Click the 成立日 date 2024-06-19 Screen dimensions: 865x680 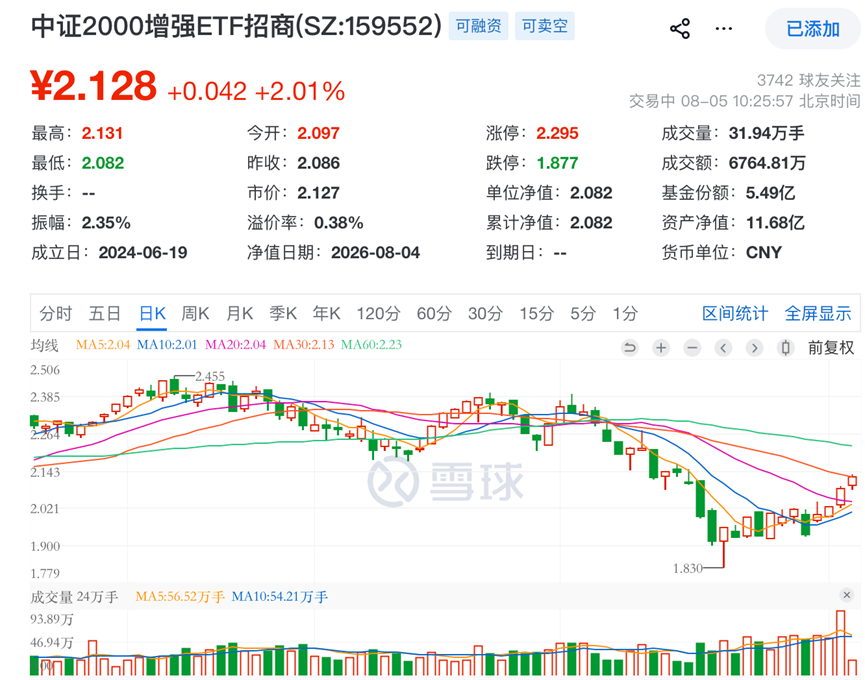(x=143, y=253)
